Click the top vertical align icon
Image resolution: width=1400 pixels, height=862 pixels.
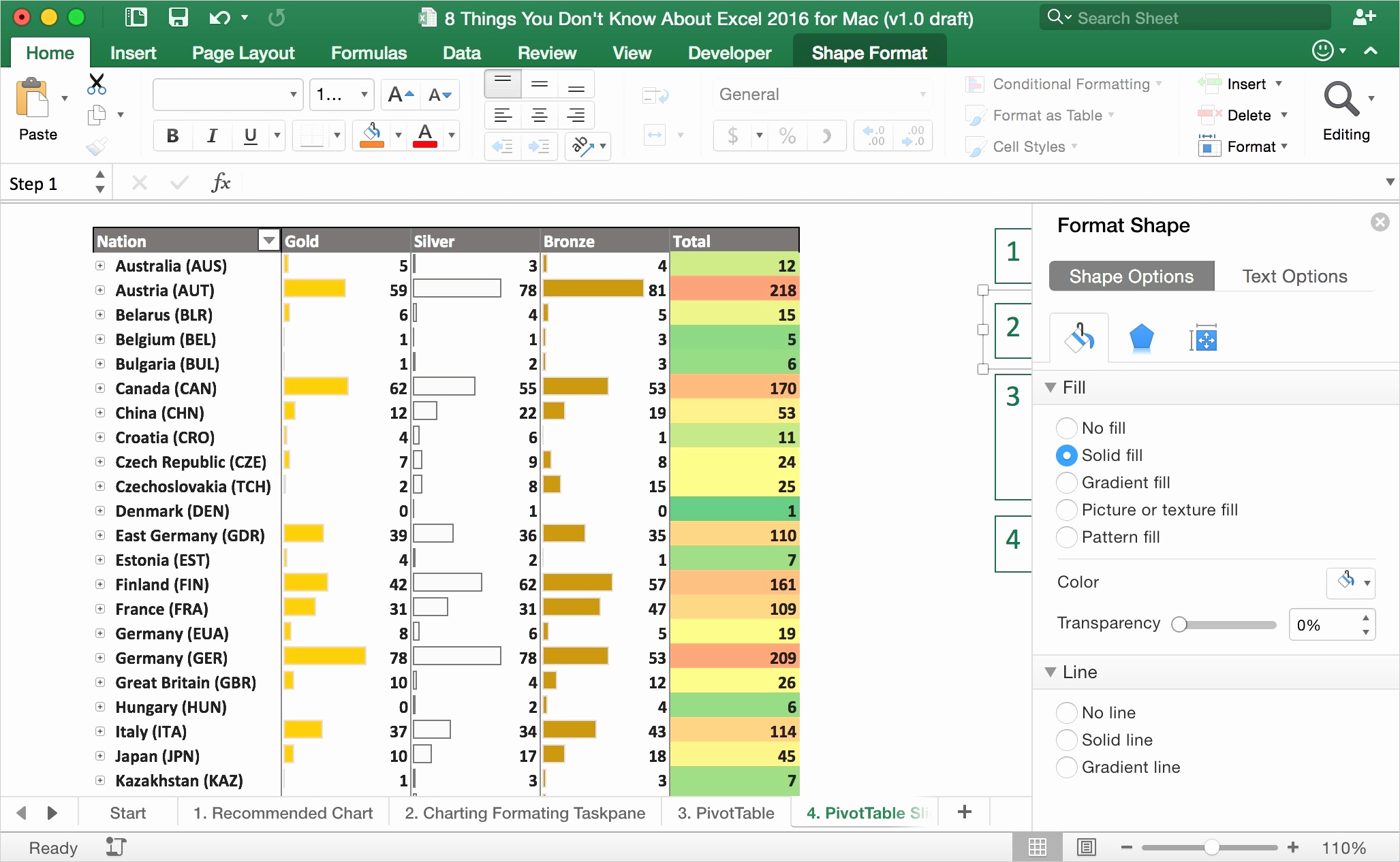pos(503,84)
